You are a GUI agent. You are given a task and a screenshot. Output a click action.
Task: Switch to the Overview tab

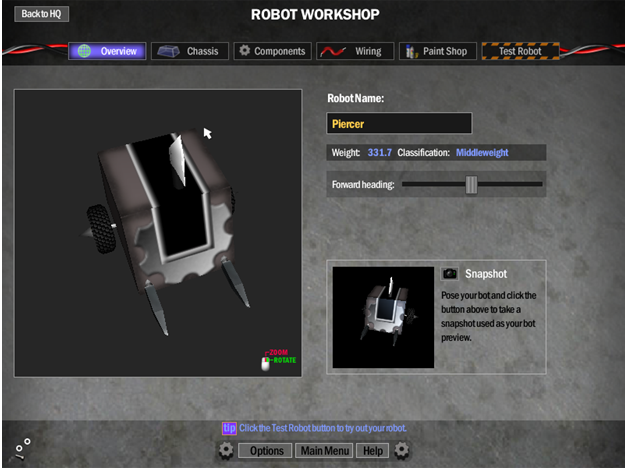pyautogui.click(x=107, y=51)
